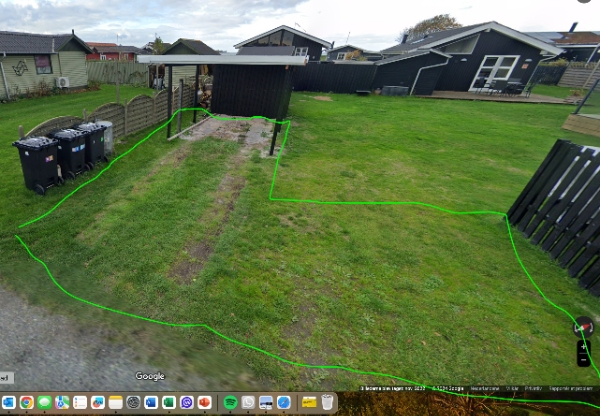600x416 pixels.
Task: Open the Messages app in dock
Action: click(x=44, y=402)
